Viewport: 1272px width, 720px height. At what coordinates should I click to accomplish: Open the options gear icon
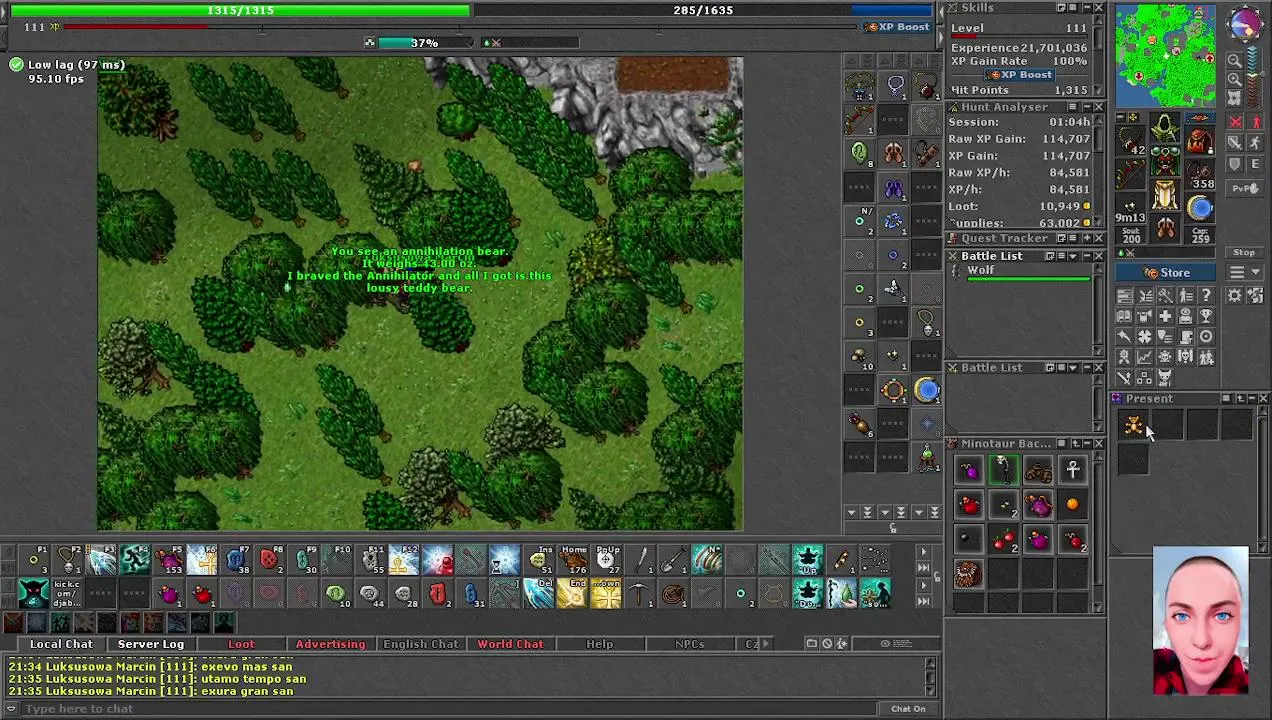(x=1235, y=295)
